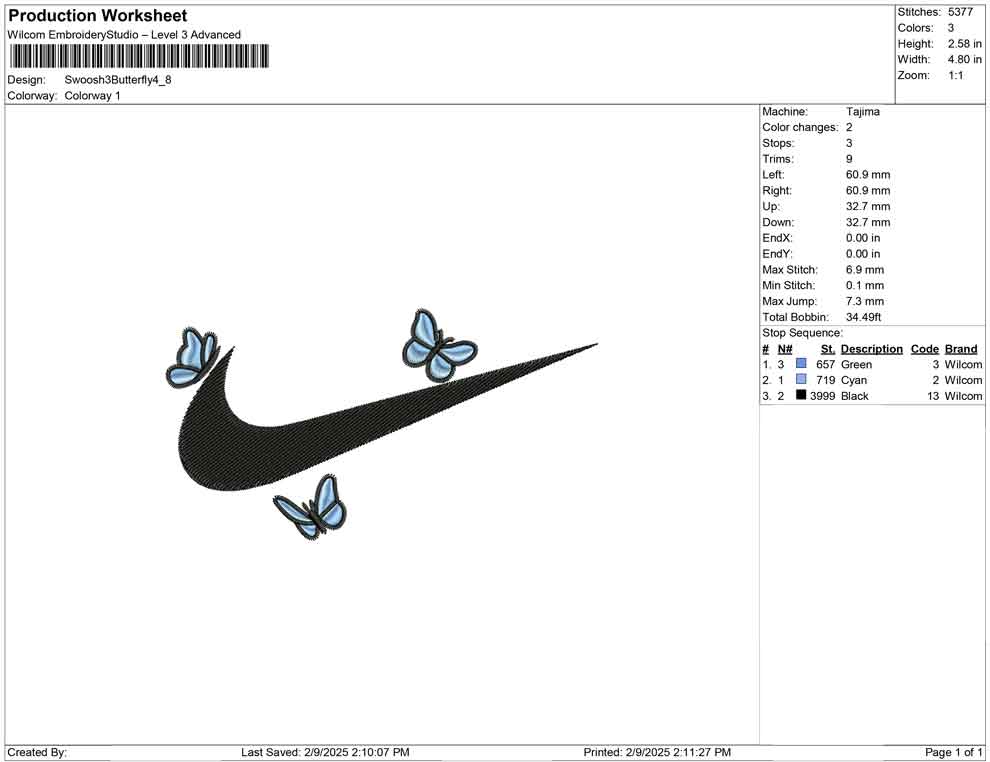Viewport: 990px width, 762px height.
Task: Click the EndY value 0.00 in
Action: (x=863, y=254)
